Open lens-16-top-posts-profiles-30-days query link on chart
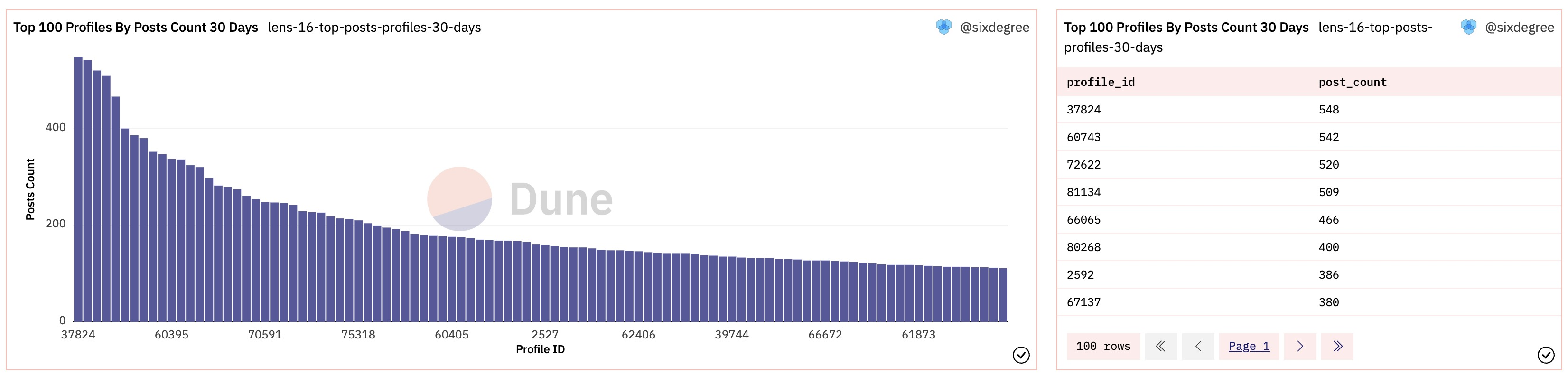 (x=374, y=28)
